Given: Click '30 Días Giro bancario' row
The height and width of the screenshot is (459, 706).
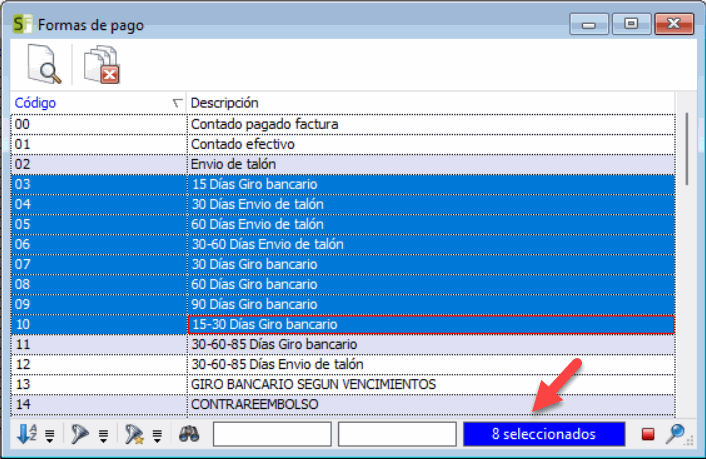Looking at the screenshot, I should click(x=343, y=264).
